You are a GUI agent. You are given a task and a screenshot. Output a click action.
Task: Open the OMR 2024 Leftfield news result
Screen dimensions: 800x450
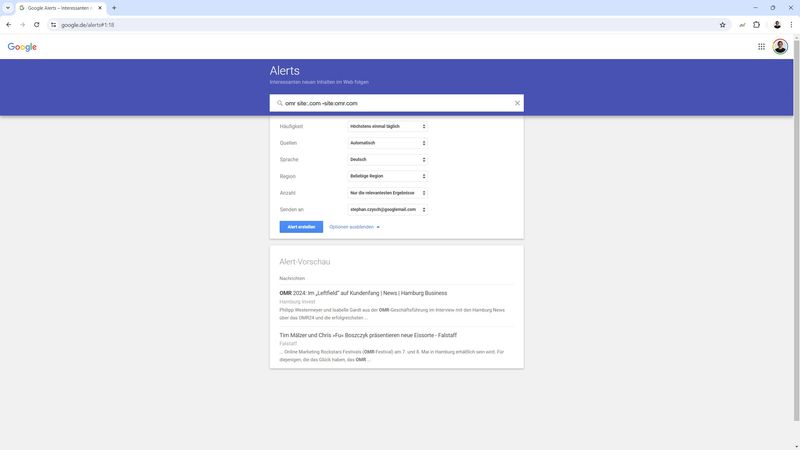(x=363, y=293)
